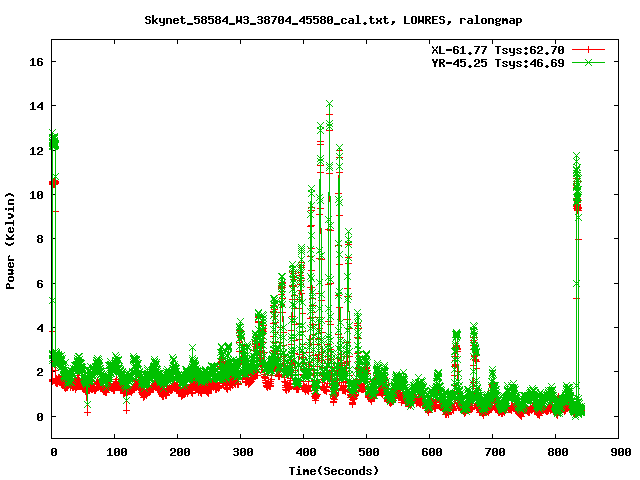This screenshot has width=640, height=480.
Task: Click x-axis tick label 400
Action: [x=306, y=452]
